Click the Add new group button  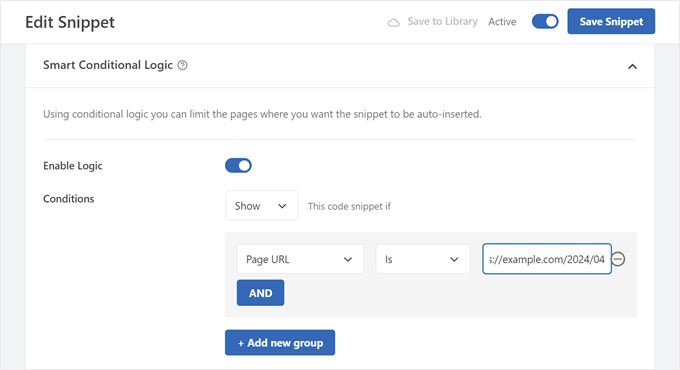[x=280, y=343]
